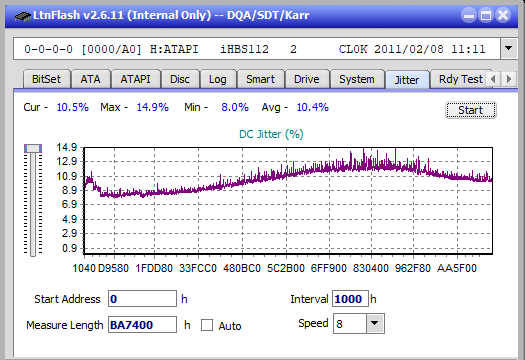
Task: Expand the Speed dropdown list
Action: [375, 323]
